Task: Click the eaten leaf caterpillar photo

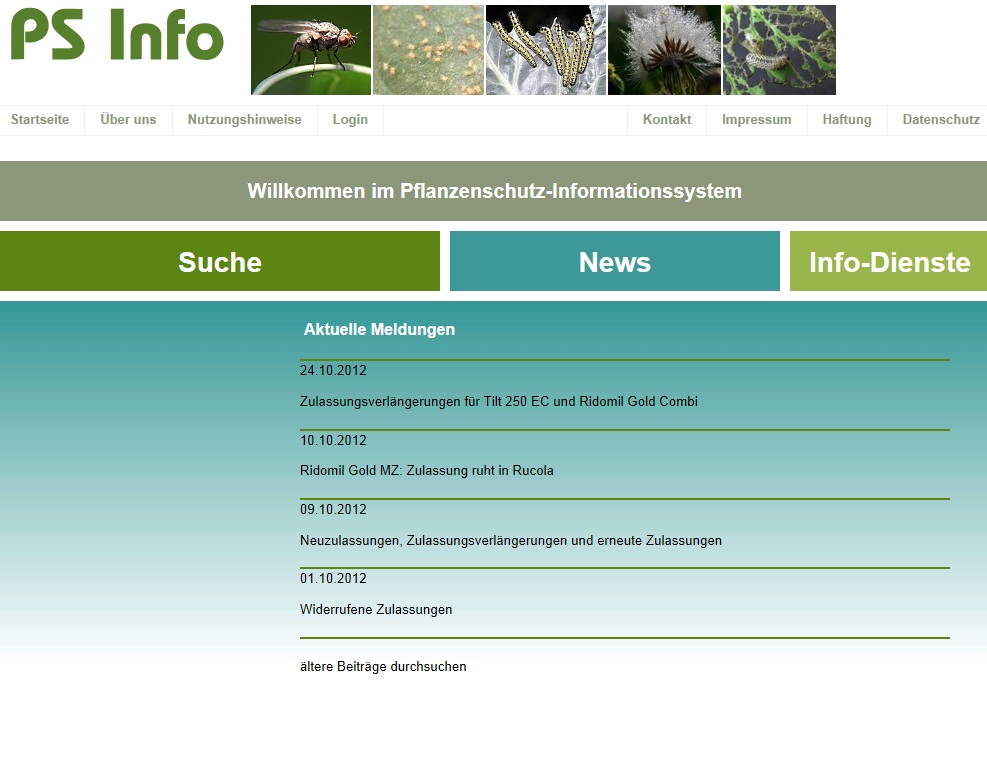Action: (x=779, y=50)
